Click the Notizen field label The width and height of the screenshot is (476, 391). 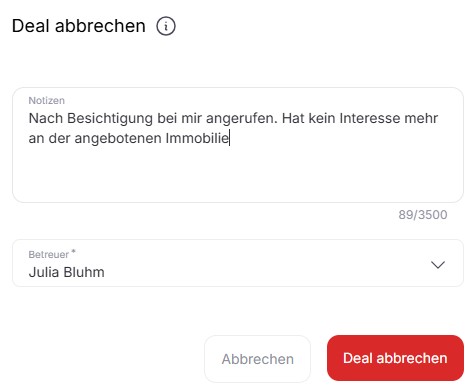pos(47,100)
